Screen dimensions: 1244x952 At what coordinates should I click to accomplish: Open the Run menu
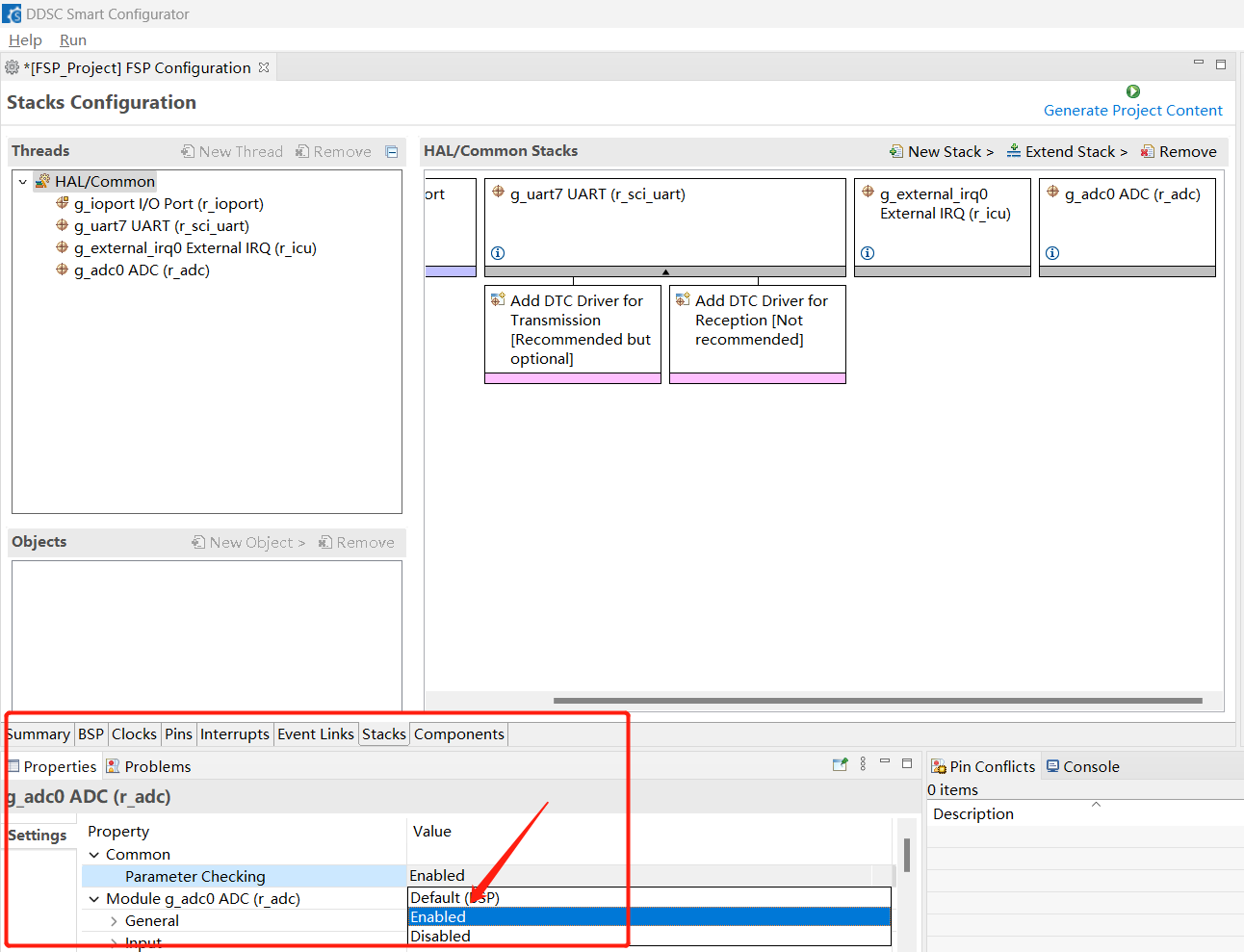point(73,39)
